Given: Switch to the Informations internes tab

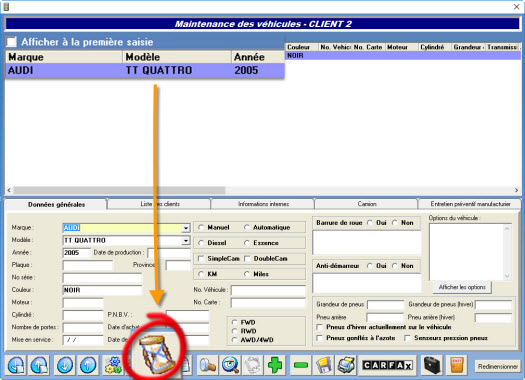Looking at the screenshot, I should pos(263,204).
